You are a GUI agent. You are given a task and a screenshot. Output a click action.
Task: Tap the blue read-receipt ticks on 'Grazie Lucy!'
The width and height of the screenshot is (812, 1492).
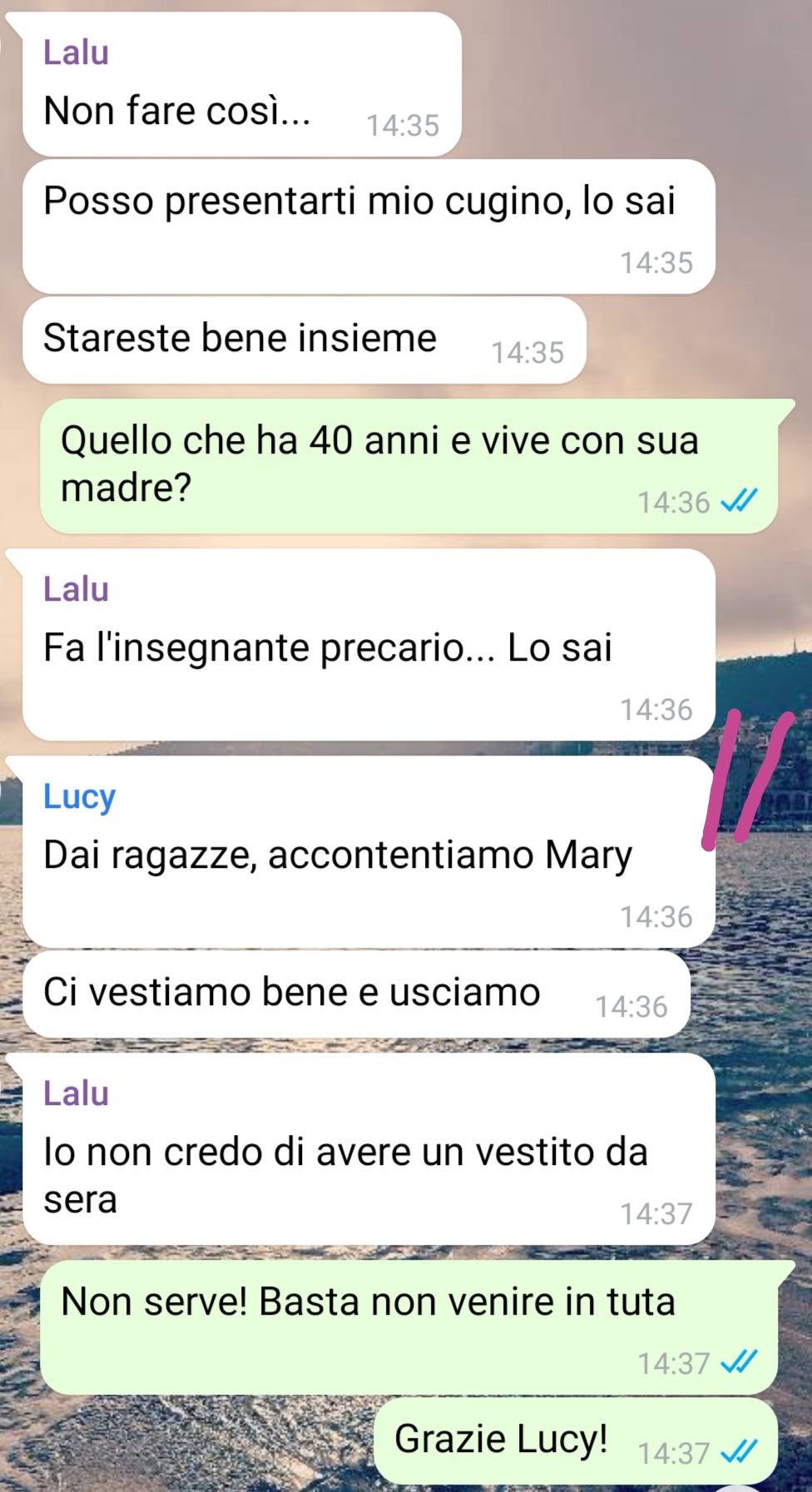click(x=739, y=1452)
